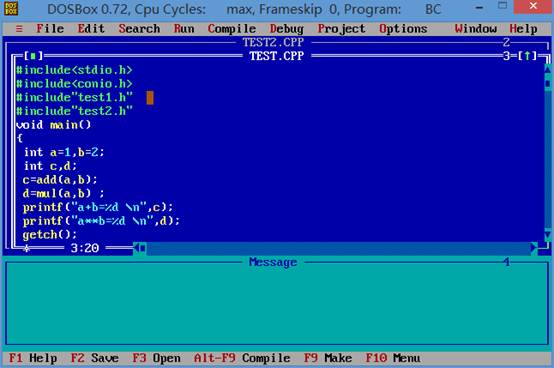This screenshot has height=368, width=554.
Task: Click the TEST2.CPP window number 2
Action: [x=507, y=42]
